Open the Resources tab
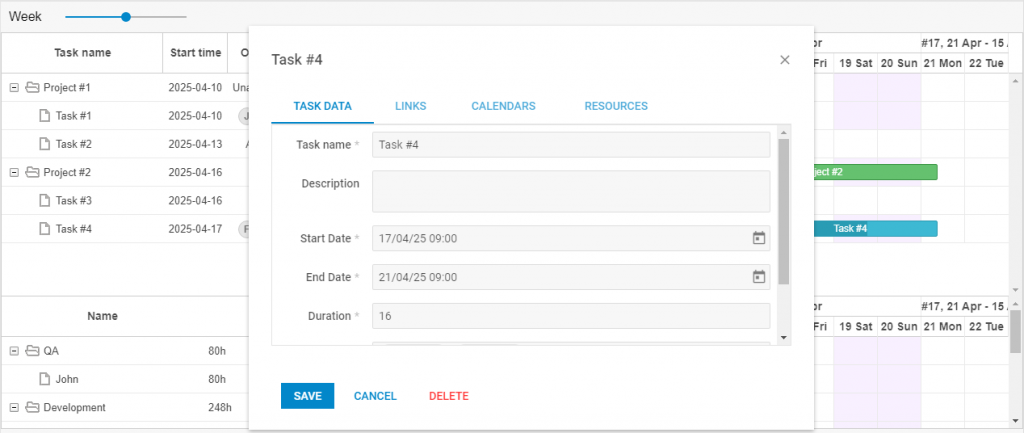Viewport: 1024px width, 433px height. click(616, 106)
